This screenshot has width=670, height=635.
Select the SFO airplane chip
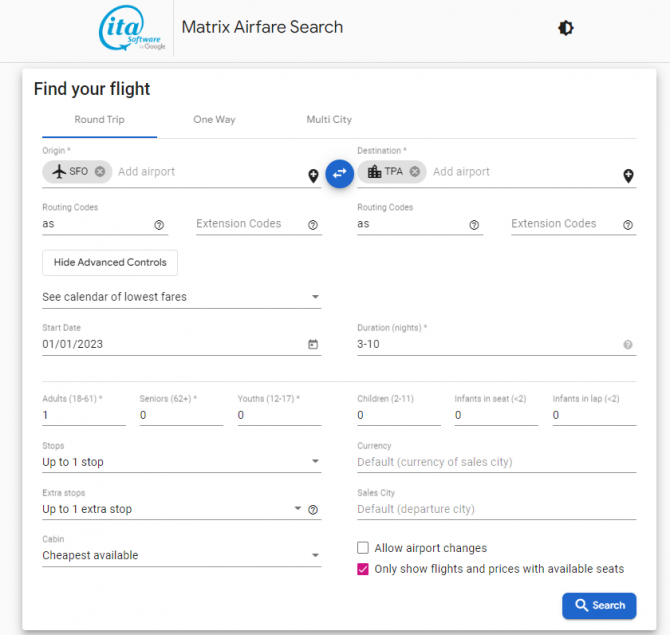(77, 171)
